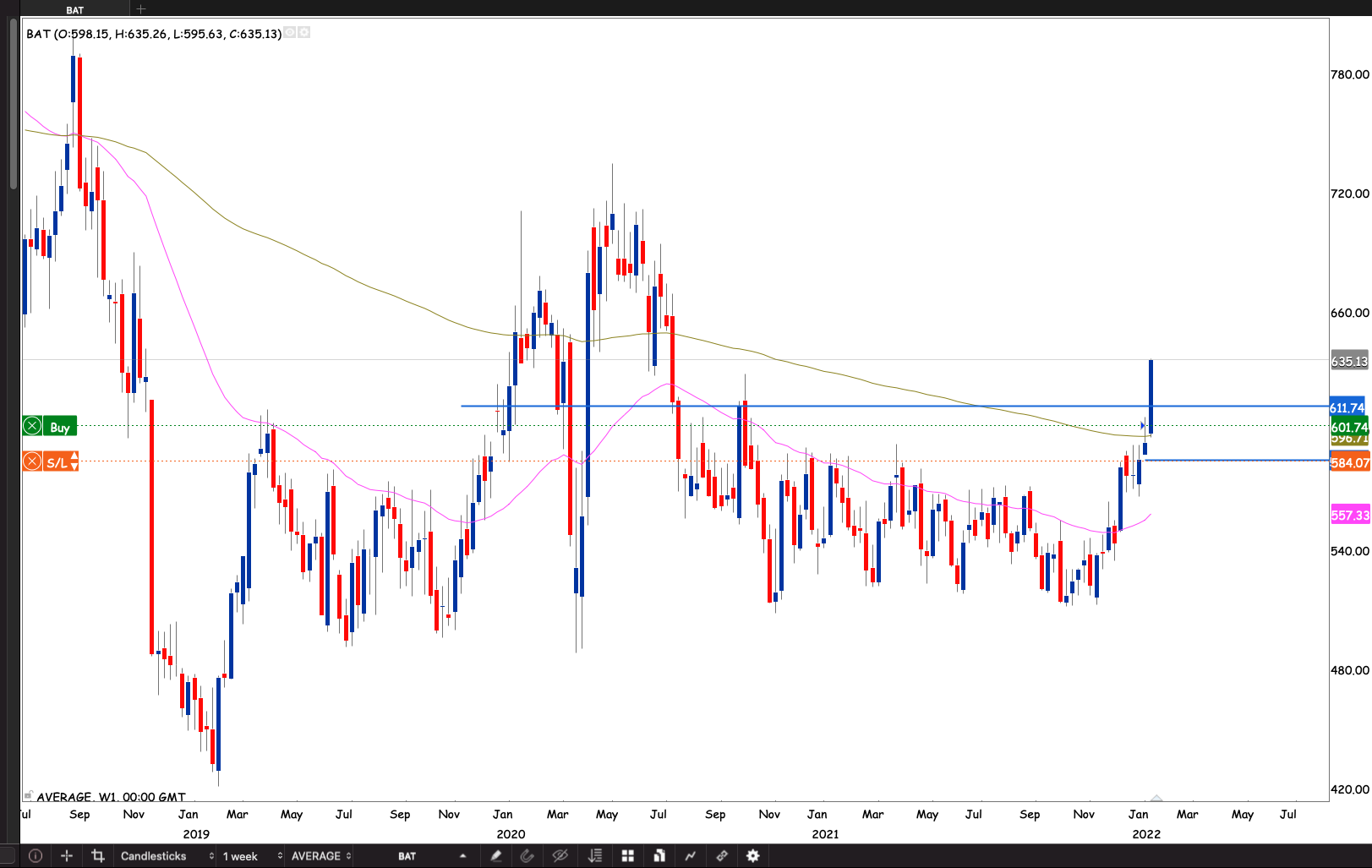Open the gear icon beside BAT OHLC title
1372x868 pixels.
pyautogui.click(x=304, y=33)
